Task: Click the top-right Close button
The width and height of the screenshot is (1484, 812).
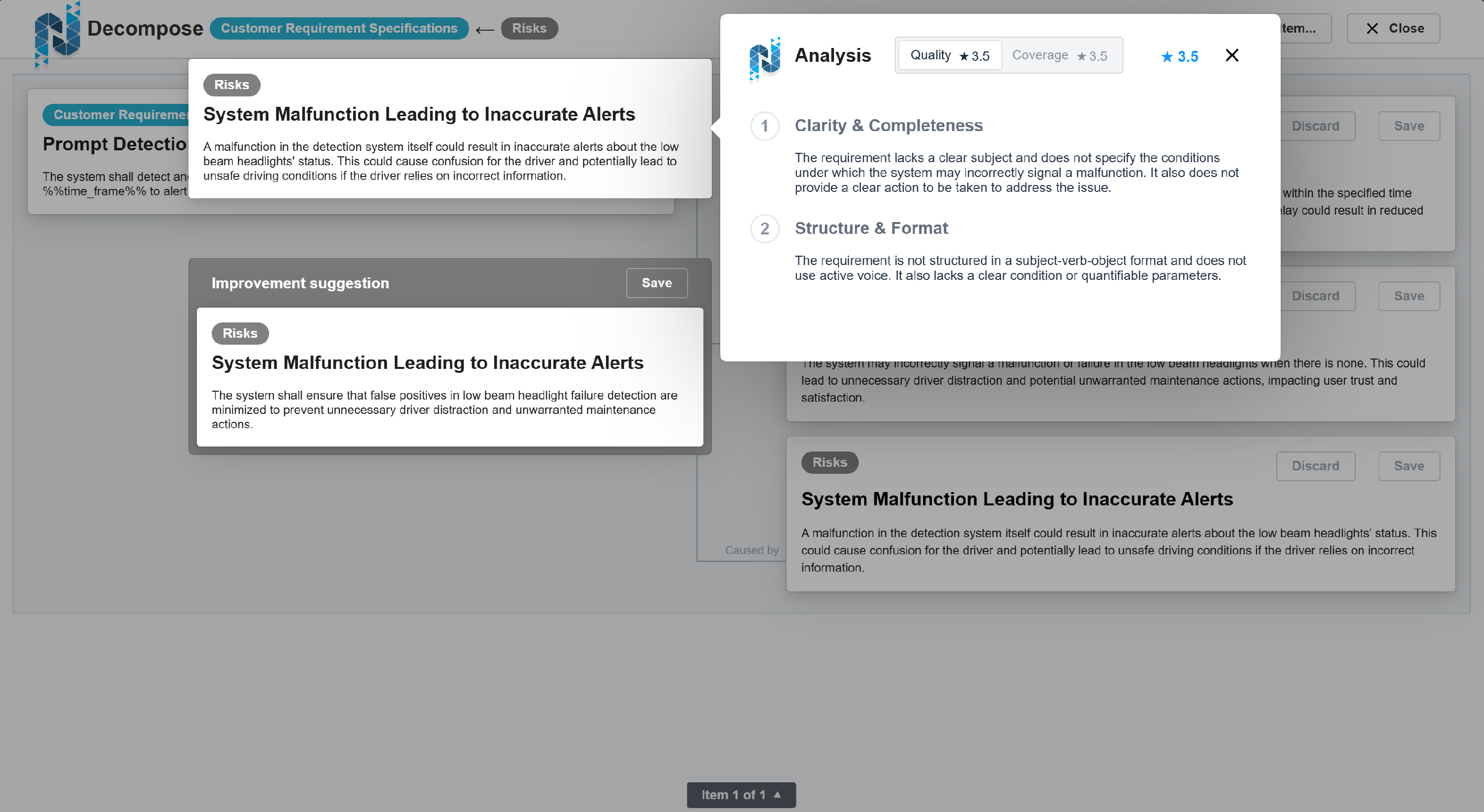Action: pos(1393,28)
